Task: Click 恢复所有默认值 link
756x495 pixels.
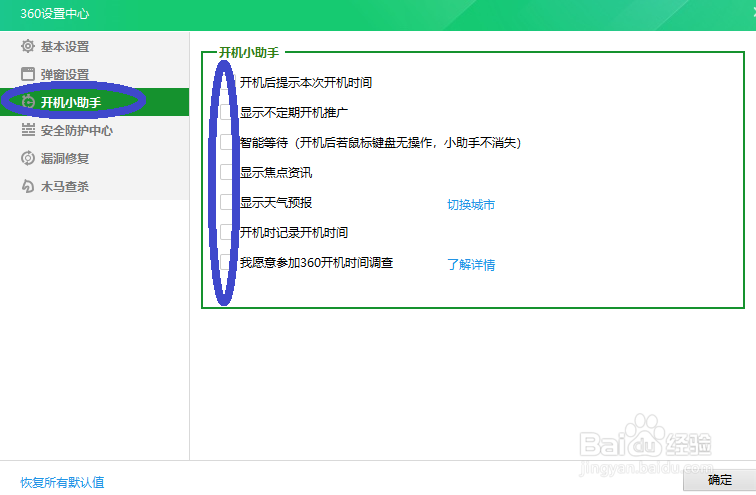Action: point(62,482)
